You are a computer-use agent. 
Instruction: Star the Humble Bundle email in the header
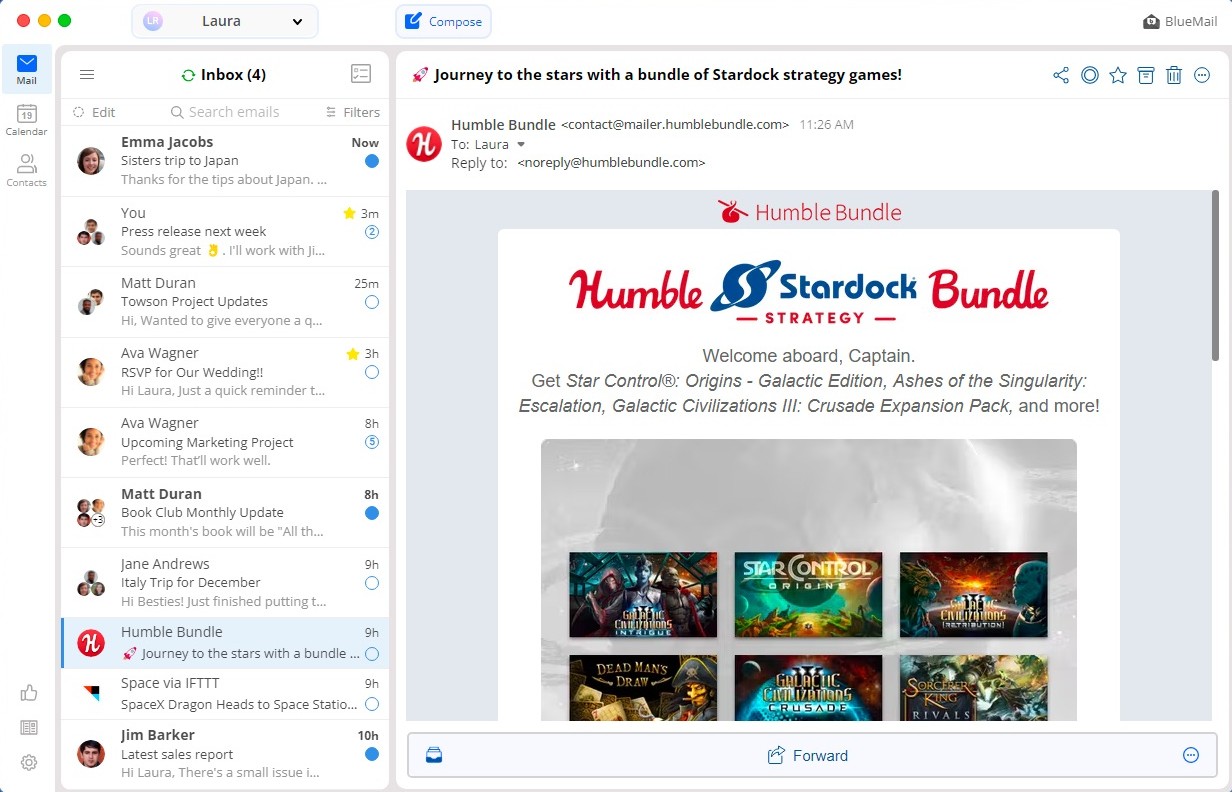click(1118, 75)
